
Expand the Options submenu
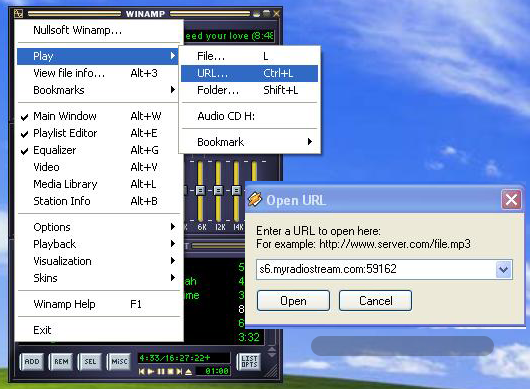click(98, 227)
